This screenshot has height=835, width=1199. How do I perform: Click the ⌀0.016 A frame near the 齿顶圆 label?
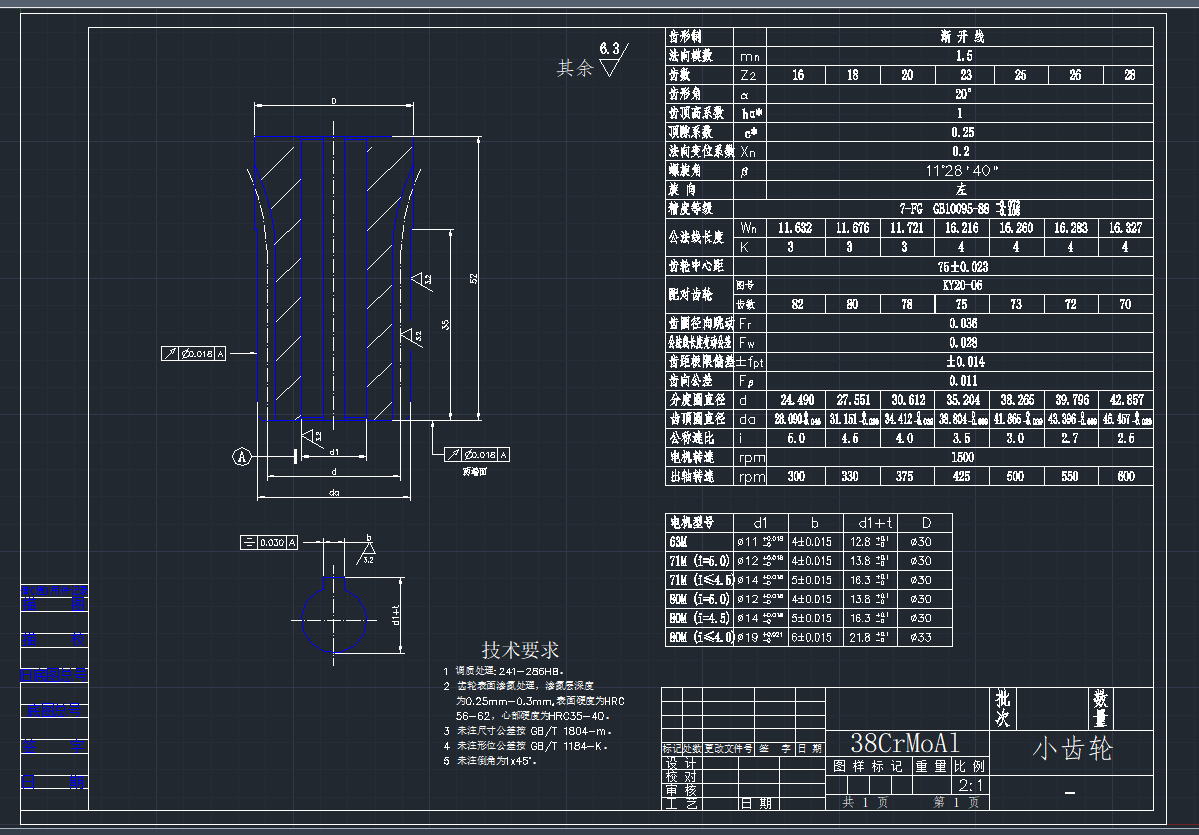[x=477, y=453]
